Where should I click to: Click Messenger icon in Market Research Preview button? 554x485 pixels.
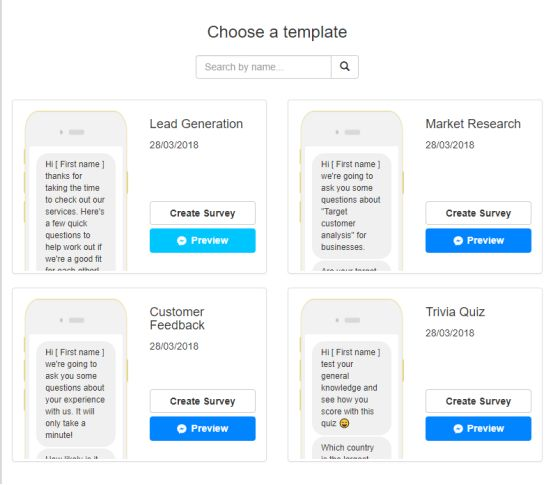458,241
